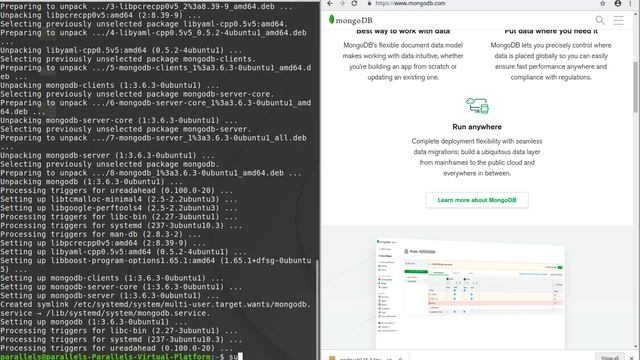Viewport: 640px width, 360px height.
Task: Click 'Processing triggers for man-db' terminal line
Action: tap(100, 234)
